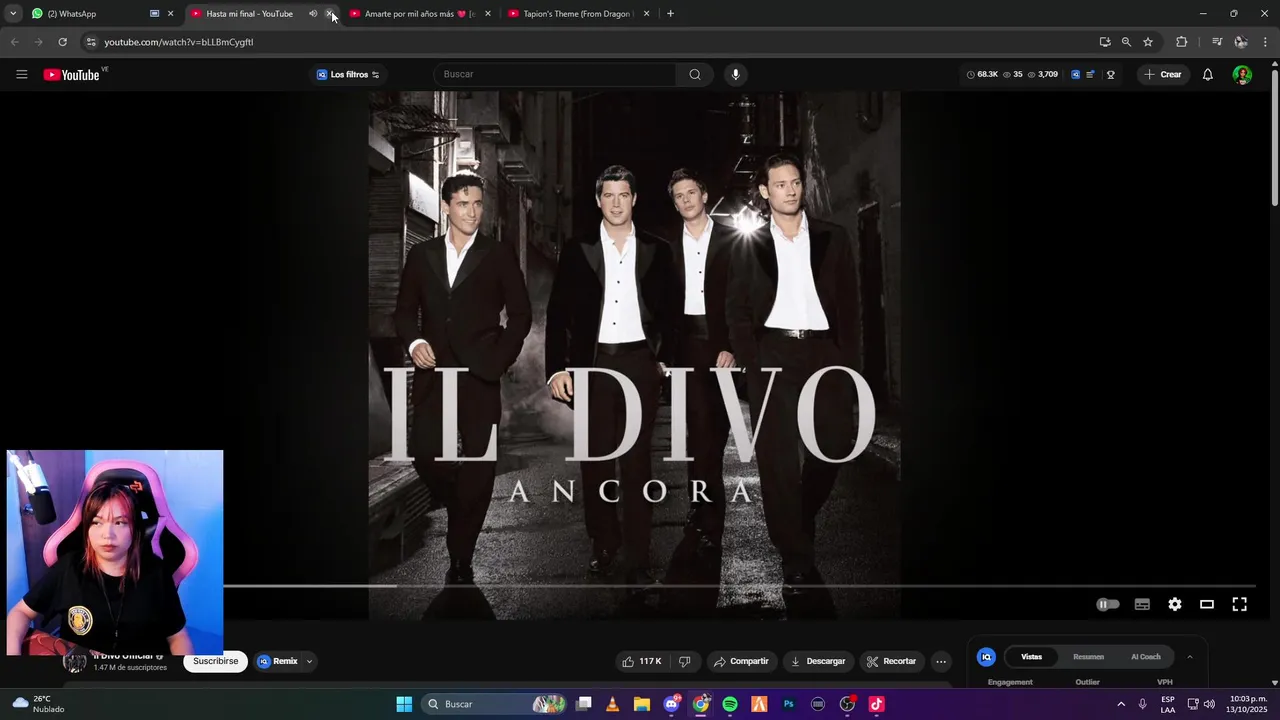
Task: Start voice search with microphone icon
Action: [736, 75]
